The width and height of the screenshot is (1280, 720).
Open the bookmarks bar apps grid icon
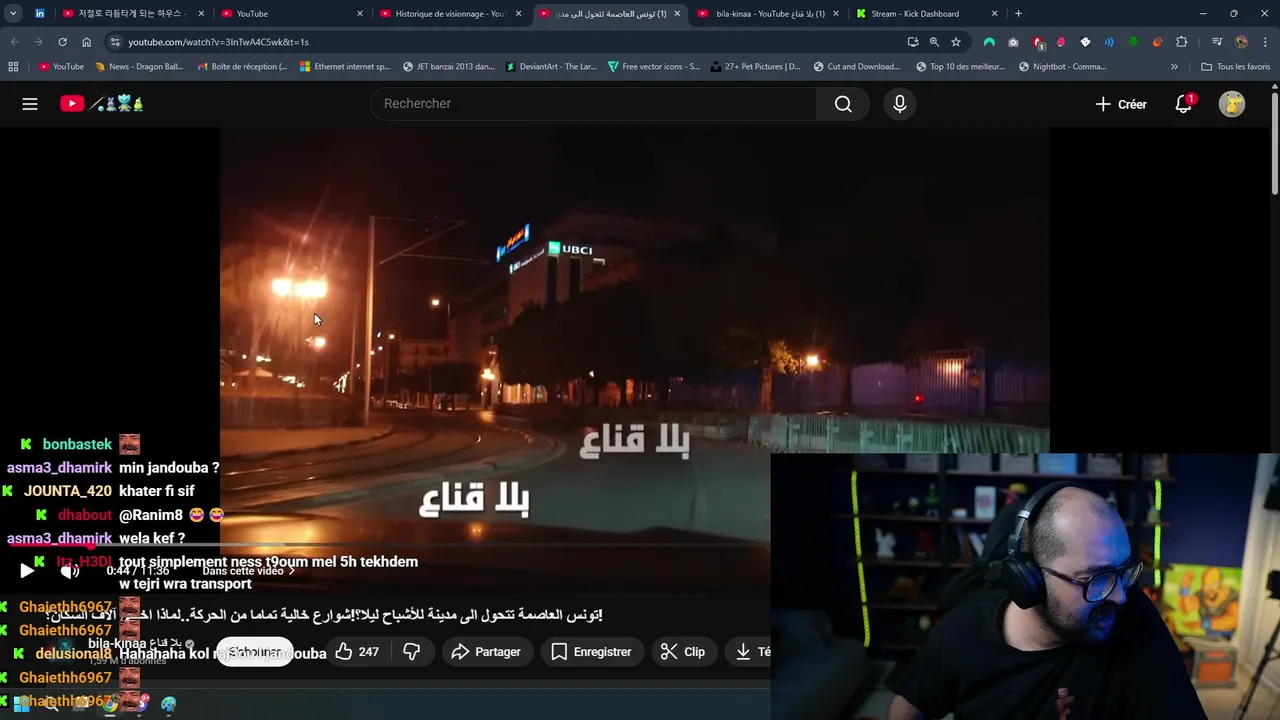click(x=13, y=67)
